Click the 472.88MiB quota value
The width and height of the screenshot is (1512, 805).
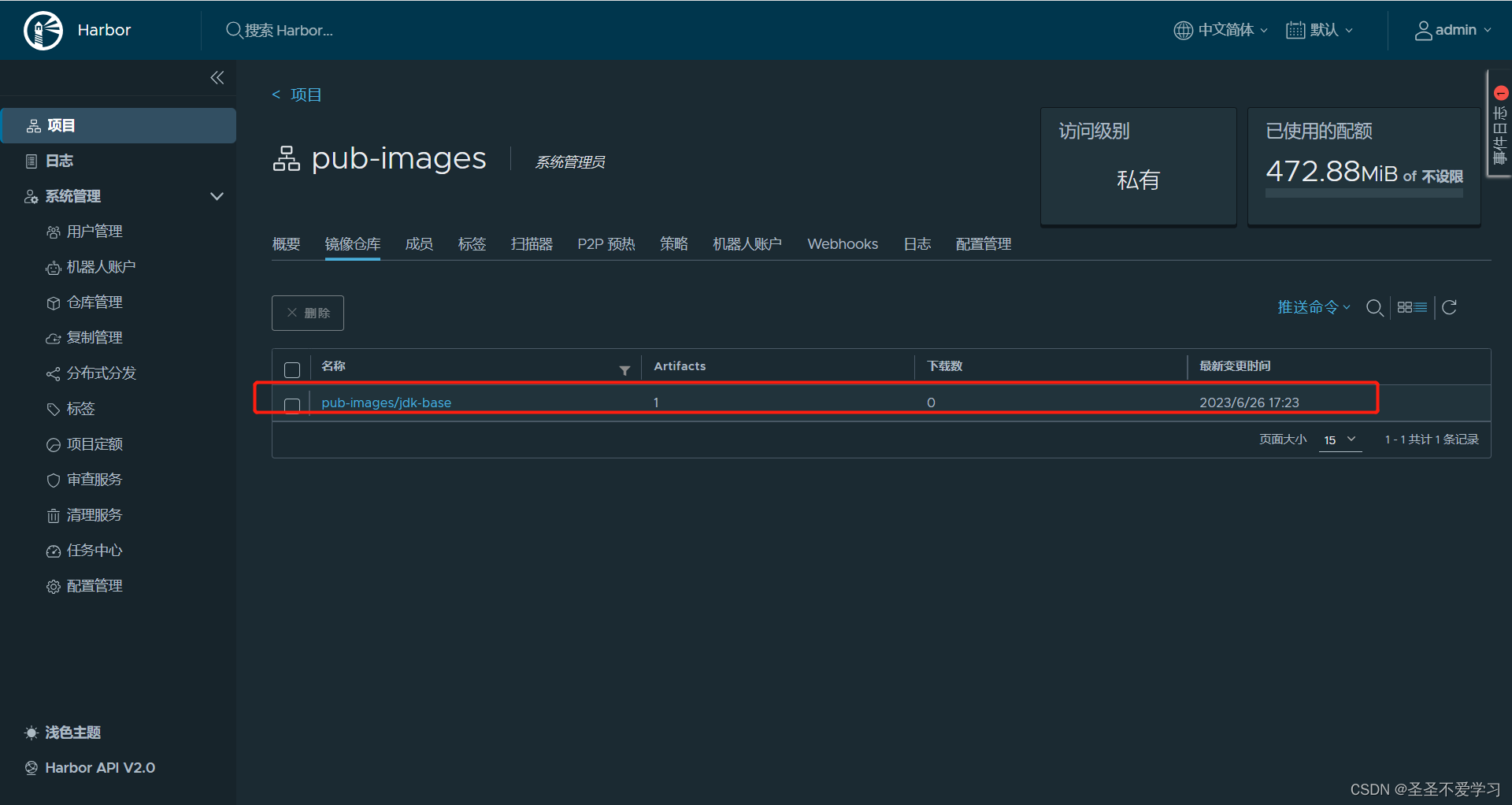1331,171
